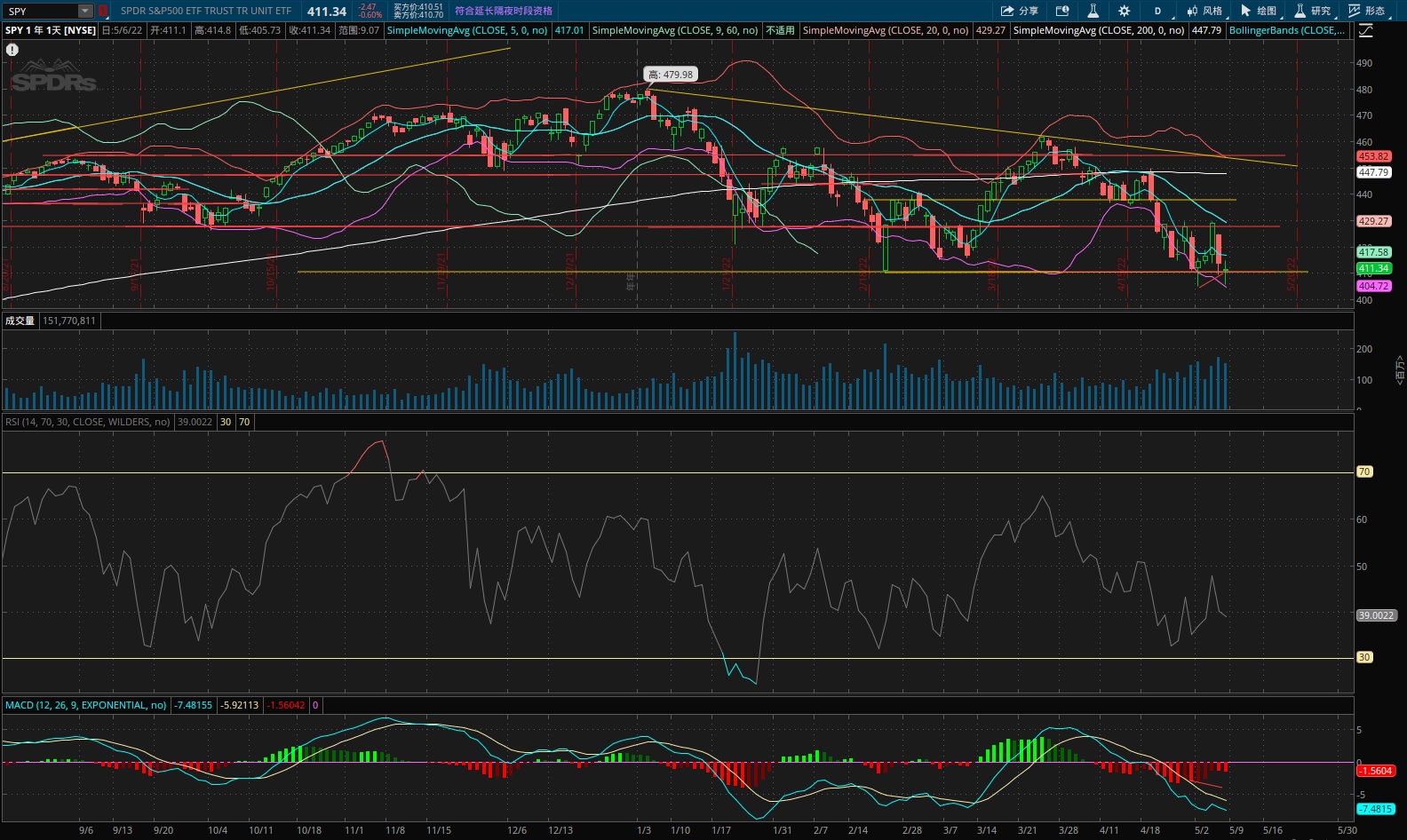The width and height of the screenshot is (1407, 840).
Task: Click the -7.4815 cyan MACD axis label
Action: coord(1375,809)
